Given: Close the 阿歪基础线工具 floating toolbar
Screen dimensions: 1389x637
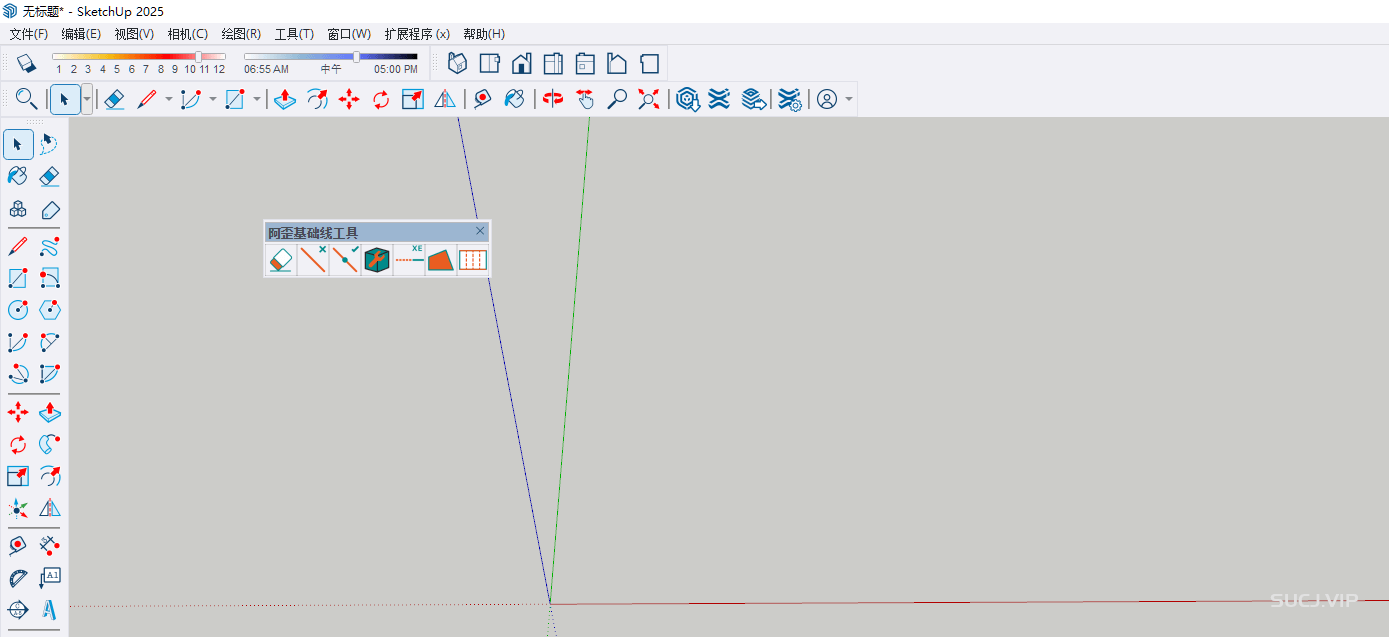Looking at the screenshot, I should [x=480, y=231].
